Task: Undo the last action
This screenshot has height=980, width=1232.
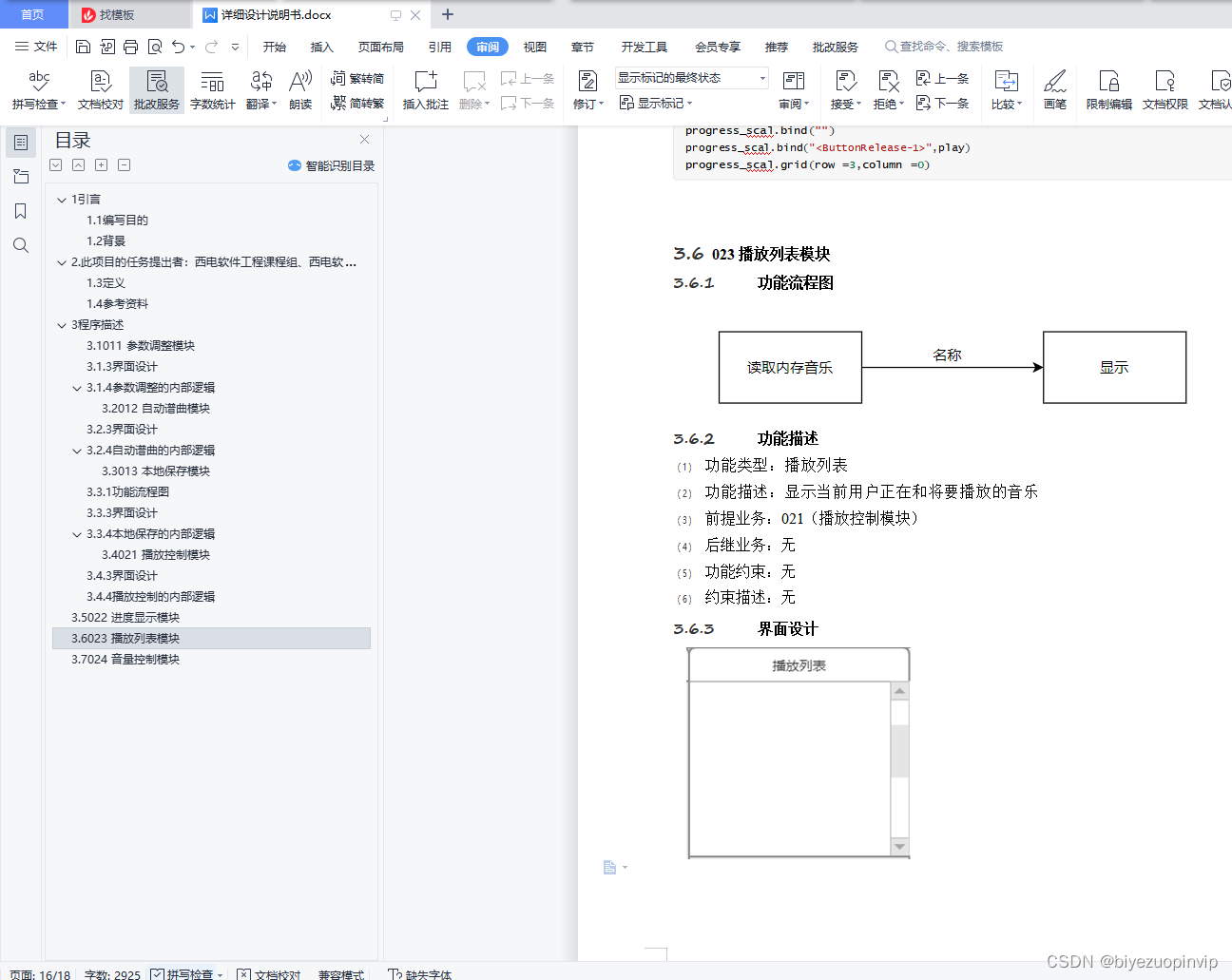Action: click(178, 47)
